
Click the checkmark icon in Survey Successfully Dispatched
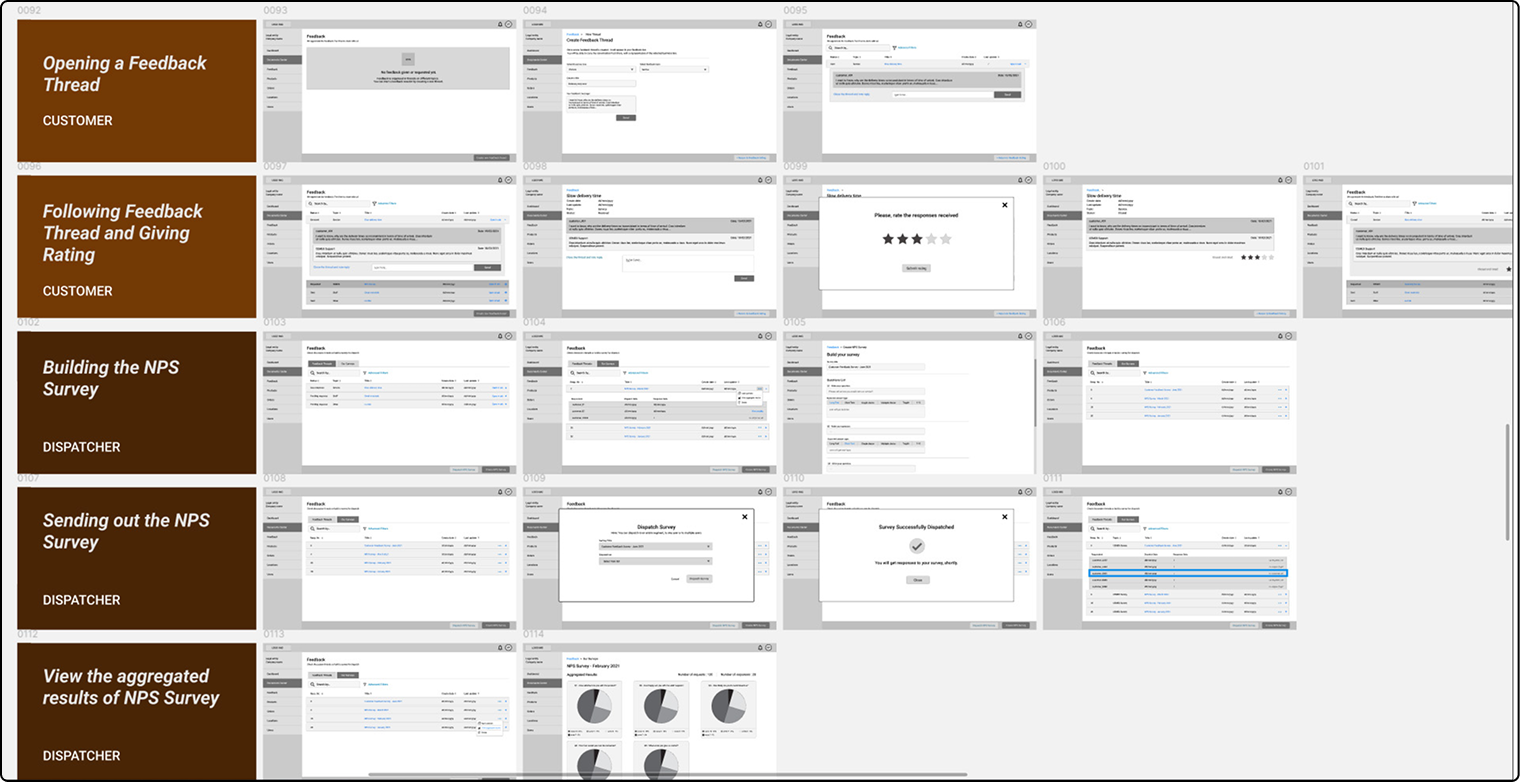click(x=917, y=546)
